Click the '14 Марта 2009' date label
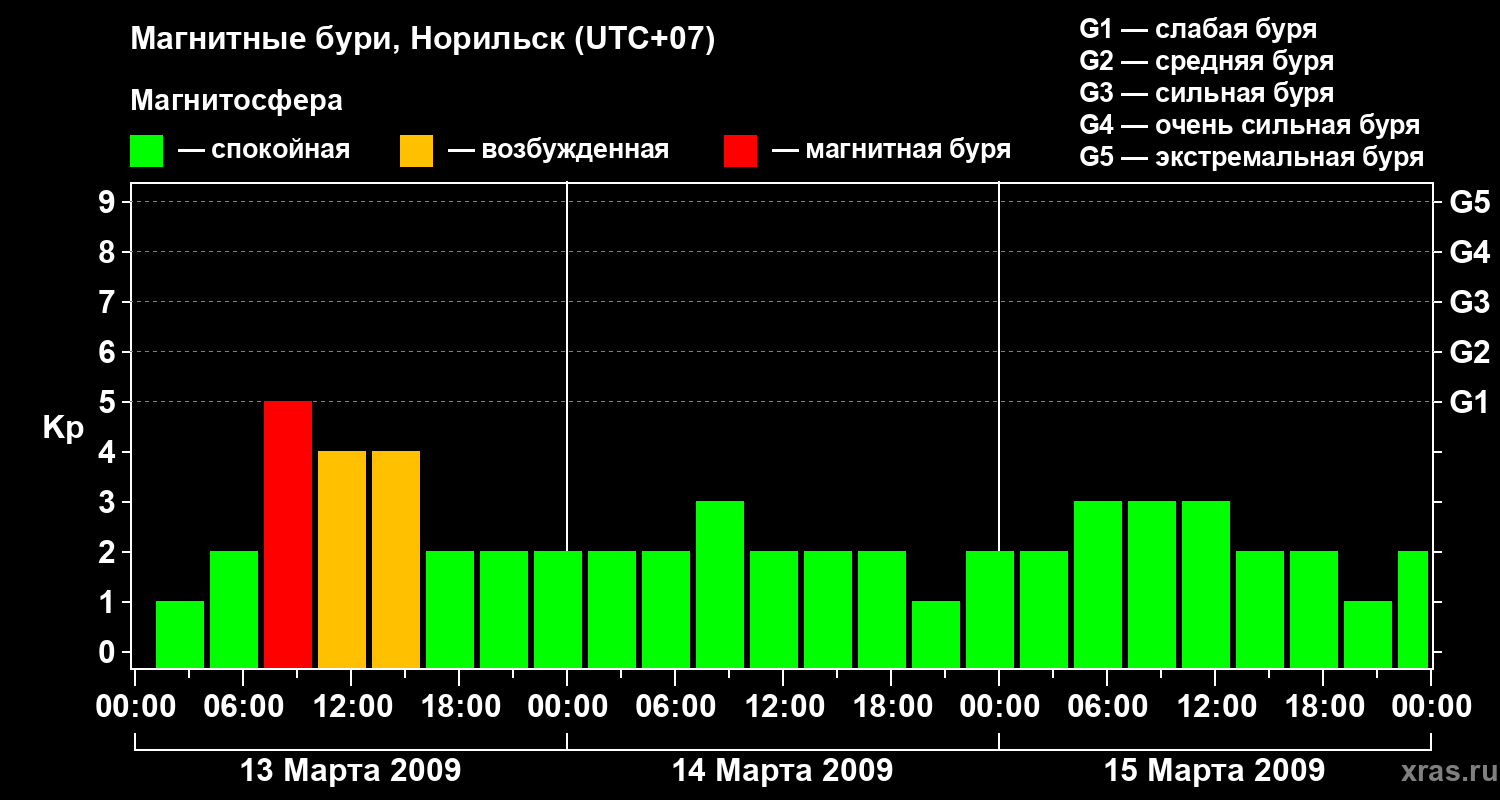 782,771
